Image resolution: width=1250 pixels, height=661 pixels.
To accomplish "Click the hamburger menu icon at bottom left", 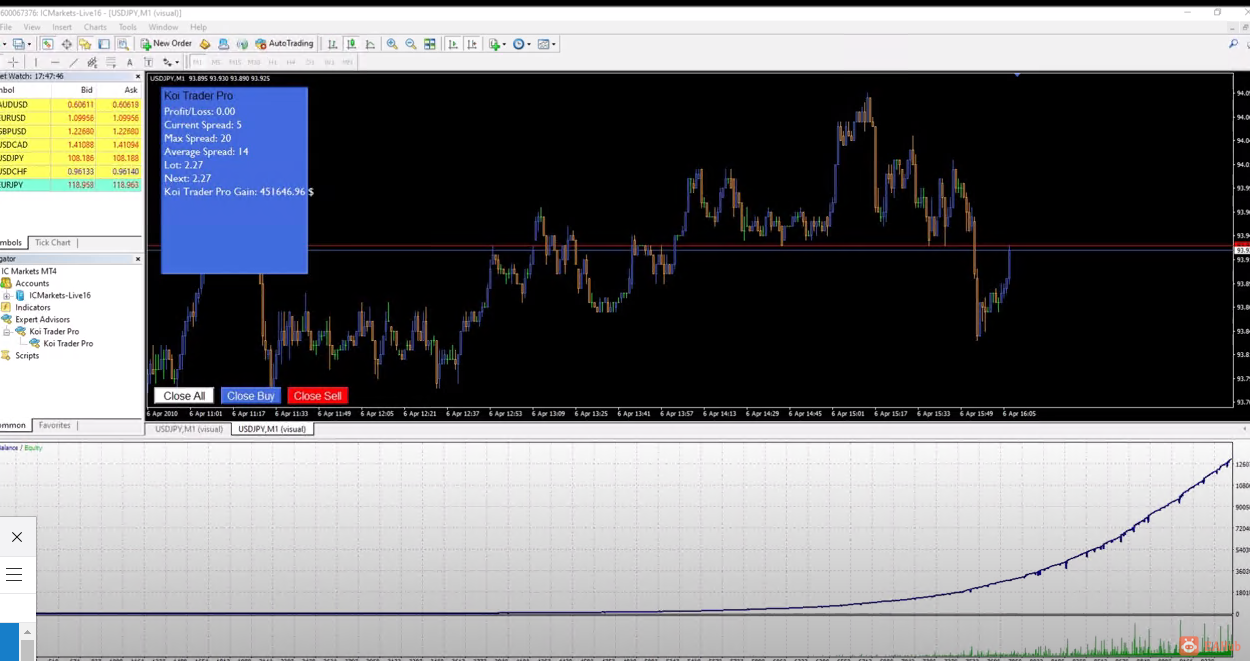I will pos(14,574).
